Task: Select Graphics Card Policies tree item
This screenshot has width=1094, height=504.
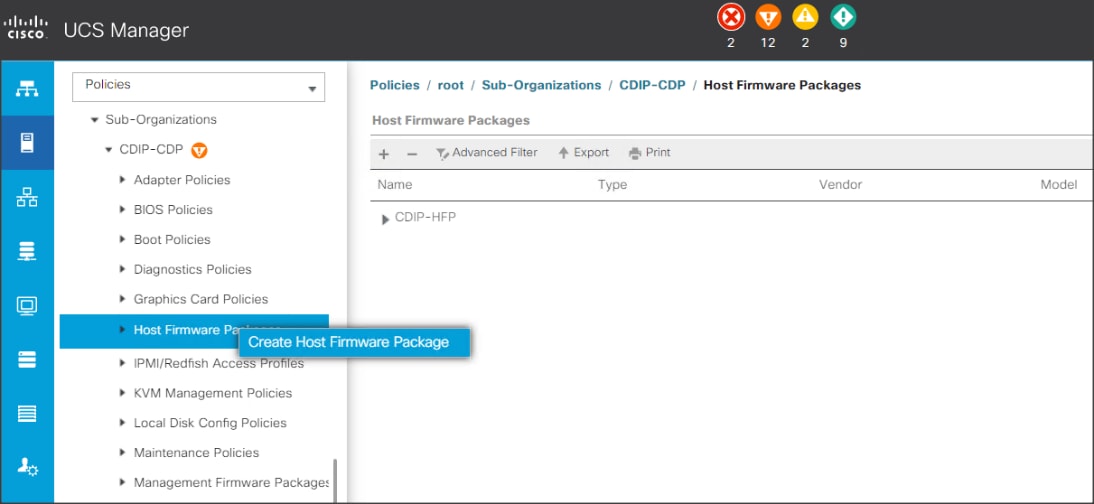Action: click(x=201, y=299)
